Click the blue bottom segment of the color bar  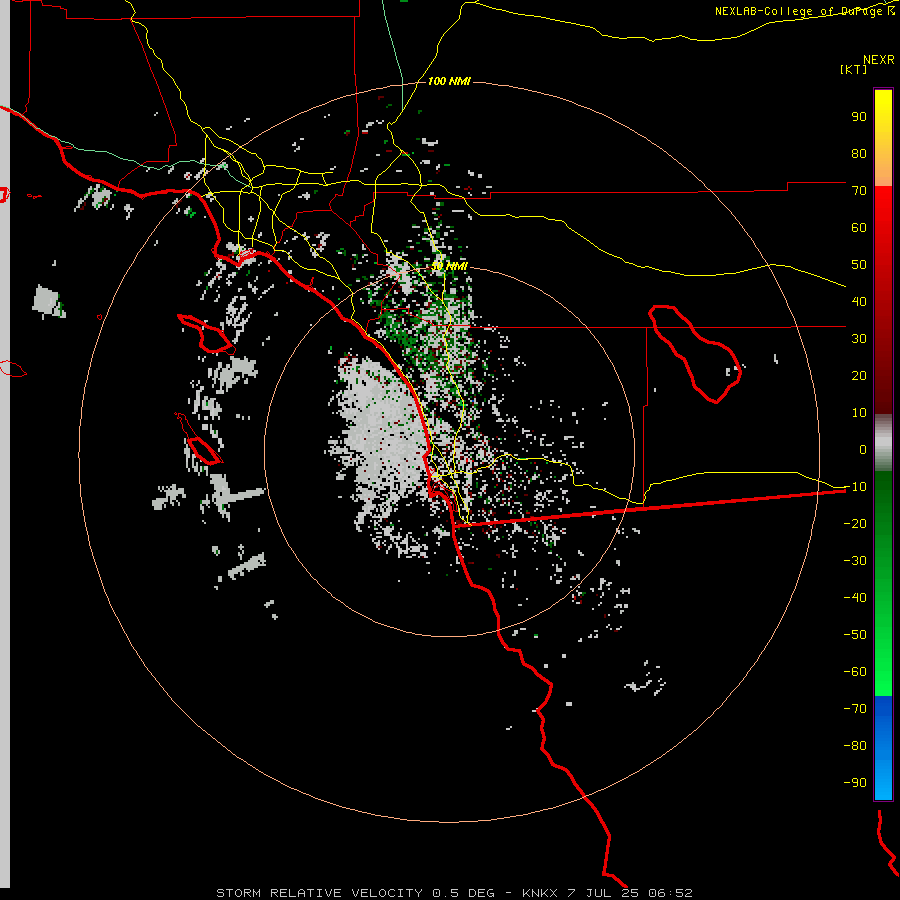pyautogui.click(x=883, y=747)
